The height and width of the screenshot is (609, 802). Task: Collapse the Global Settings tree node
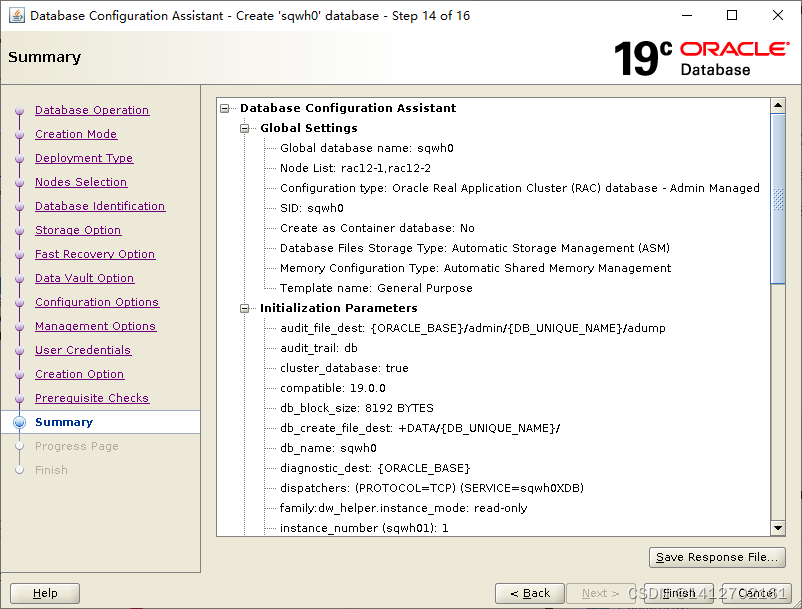click(244, 128)
